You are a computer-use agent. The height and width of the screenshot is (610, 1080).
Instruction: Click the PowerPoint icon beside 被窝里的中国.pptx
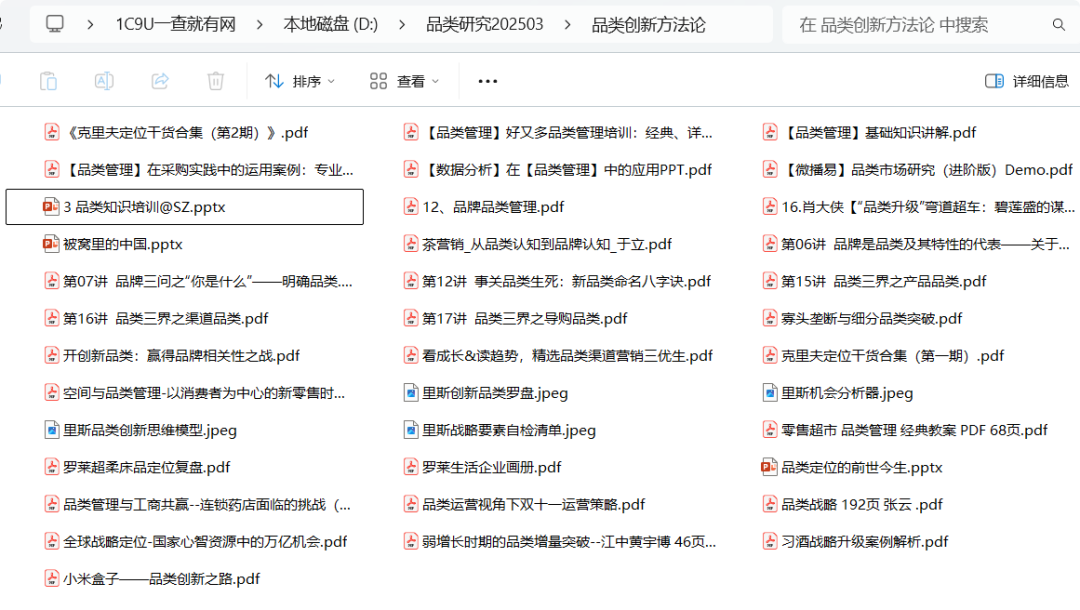coord(50,243)
